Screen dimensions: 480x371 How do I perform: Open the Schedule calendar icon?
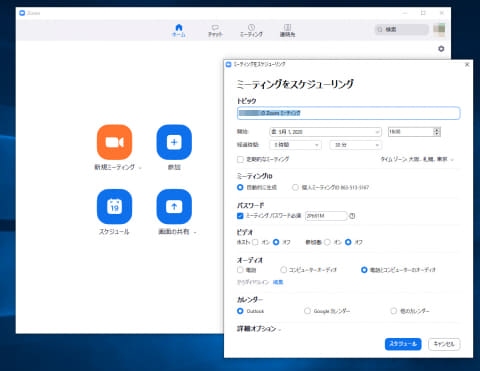tap(114, 207)
